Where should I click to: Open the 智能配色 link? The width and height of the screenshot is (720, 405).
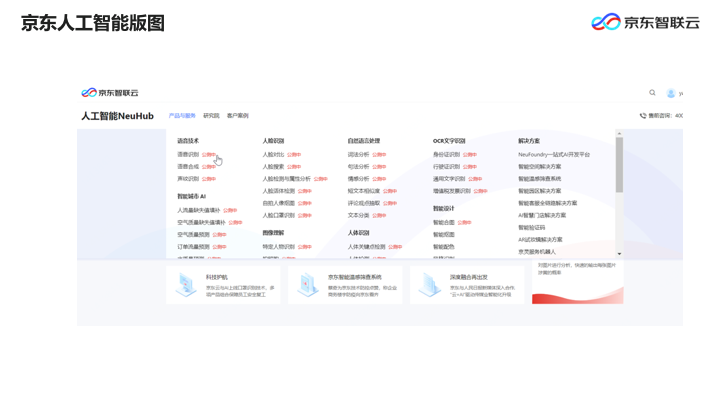pos(444,247)
